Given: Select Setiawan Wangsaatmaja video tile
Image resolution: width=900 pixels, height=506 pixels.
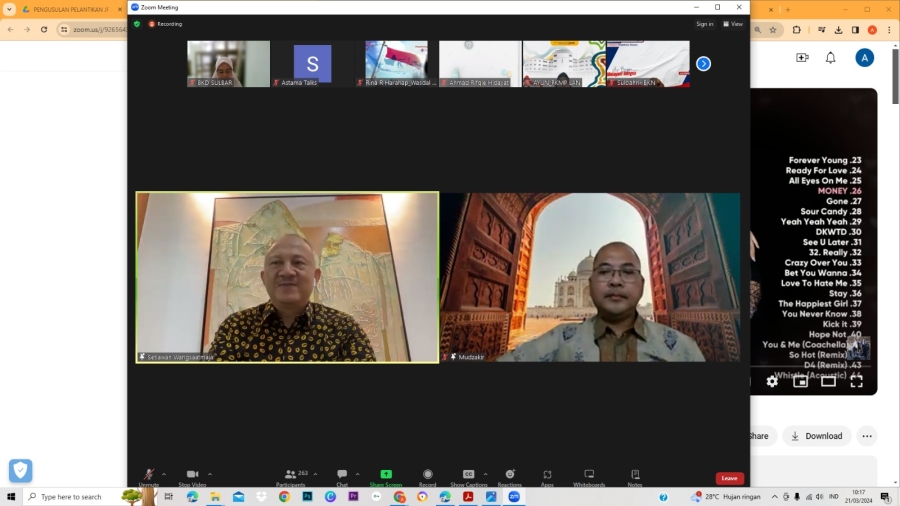Looking at the screenshot, I should [x=288, y=277].
